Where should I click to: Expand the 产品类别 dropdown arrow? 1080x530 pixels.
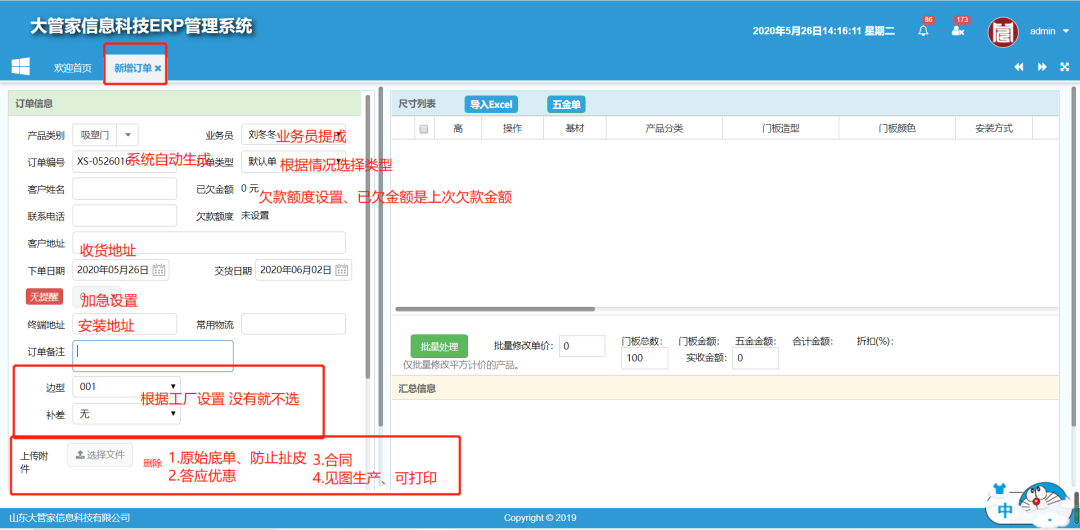(x=130, y=135)
